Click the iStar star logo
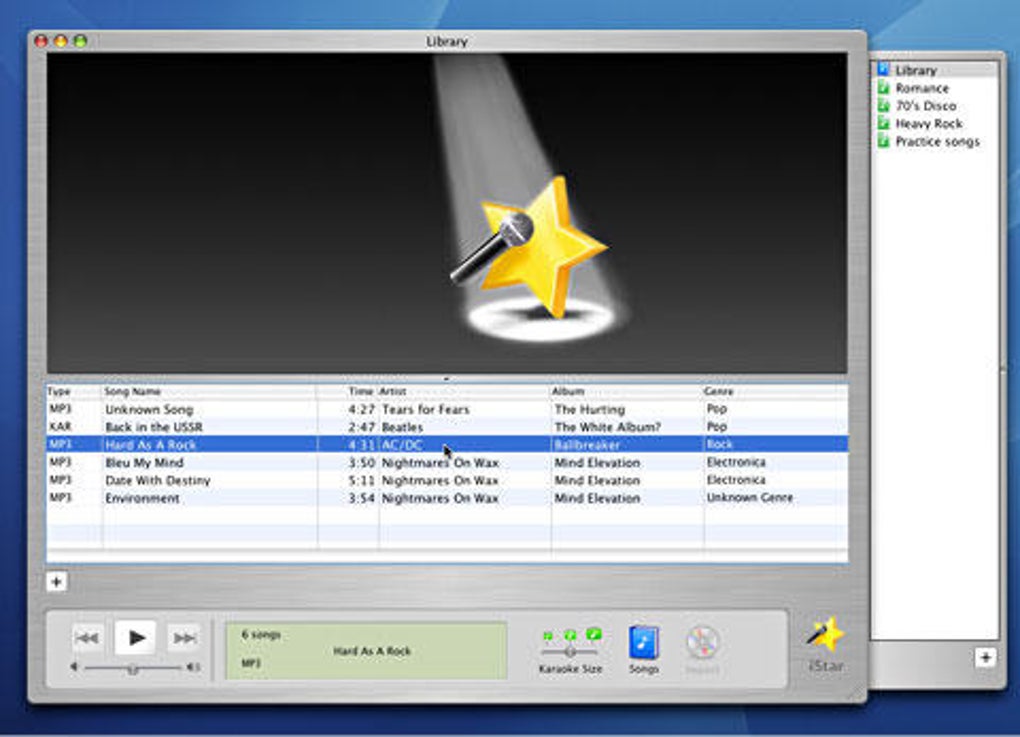This screenshot has height=737, width=1020. point(825,634)
